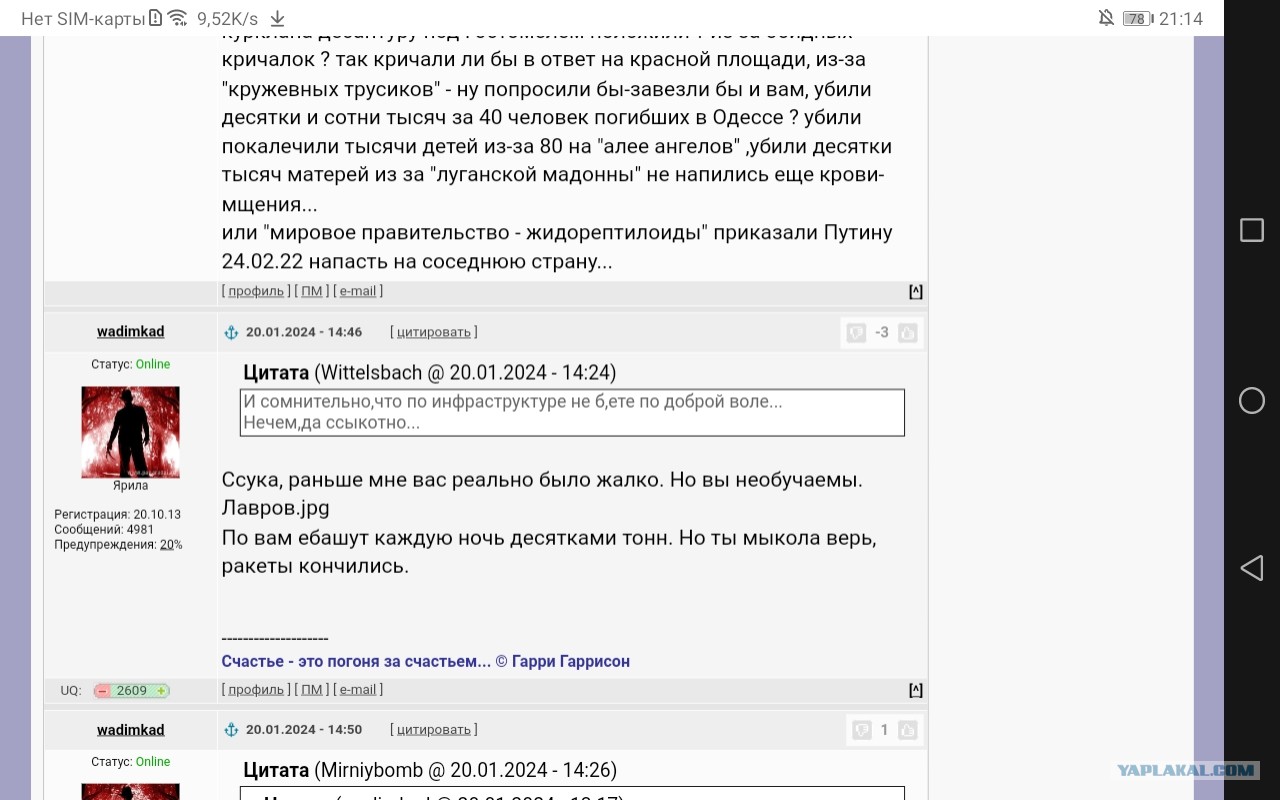Click the '1' rating of the 14:50 post
1280x800 pixels.
coord(884,730)
